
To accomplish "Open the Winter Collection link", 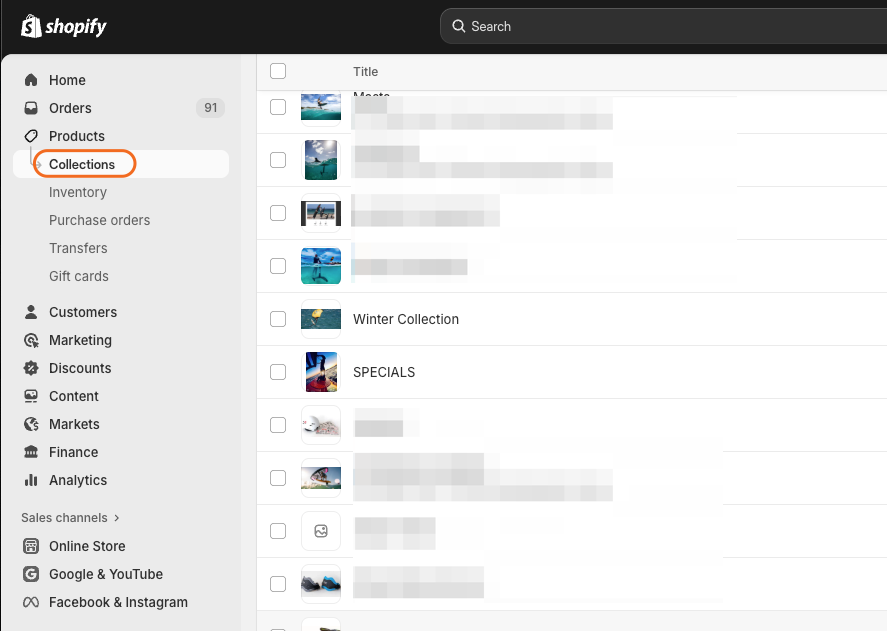I will [406, 319].
